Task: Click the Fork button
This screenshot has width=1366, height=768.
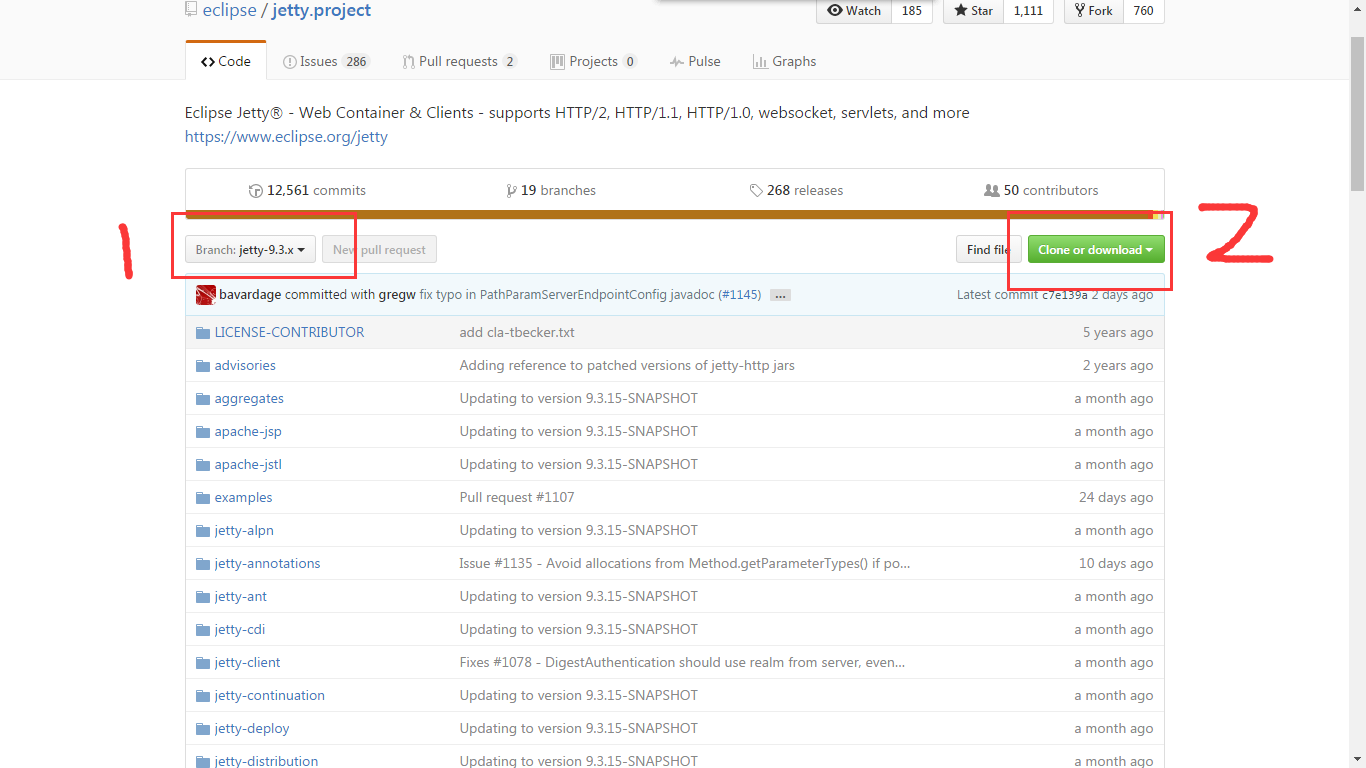Action: (1094, 11)
